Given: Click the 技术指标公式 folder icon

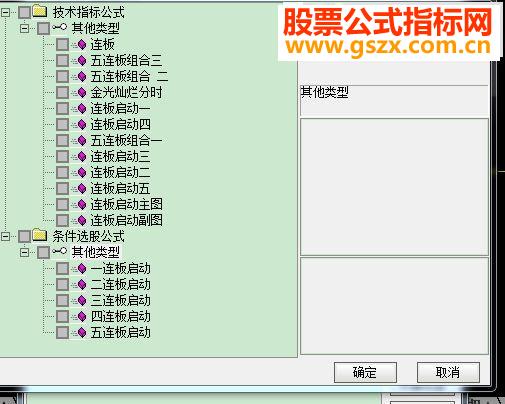Looking at the screenshot, I should coord(39,11).
